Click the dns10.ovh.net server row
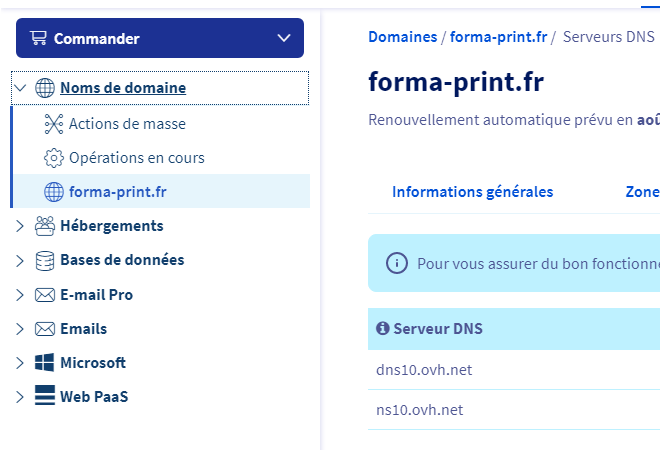Screen dimensions: 661x451 [x=424, y=370]
